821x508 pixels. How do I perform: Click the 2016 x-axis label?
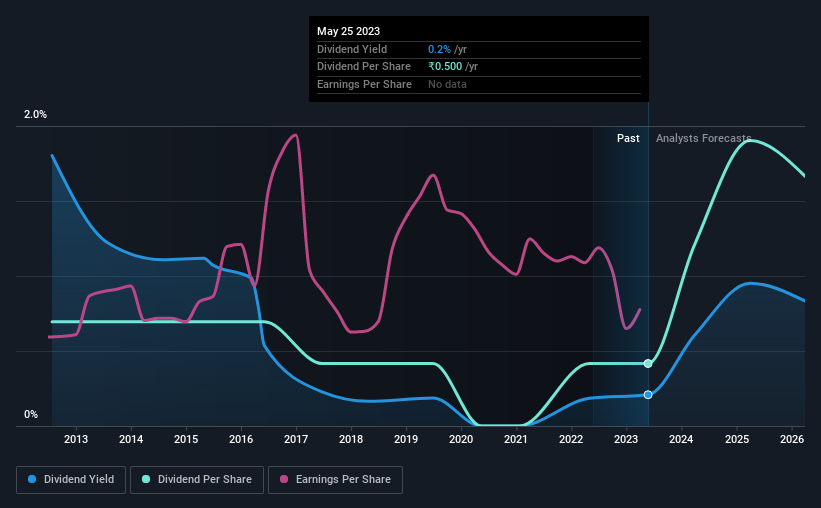tap(241, 439)
